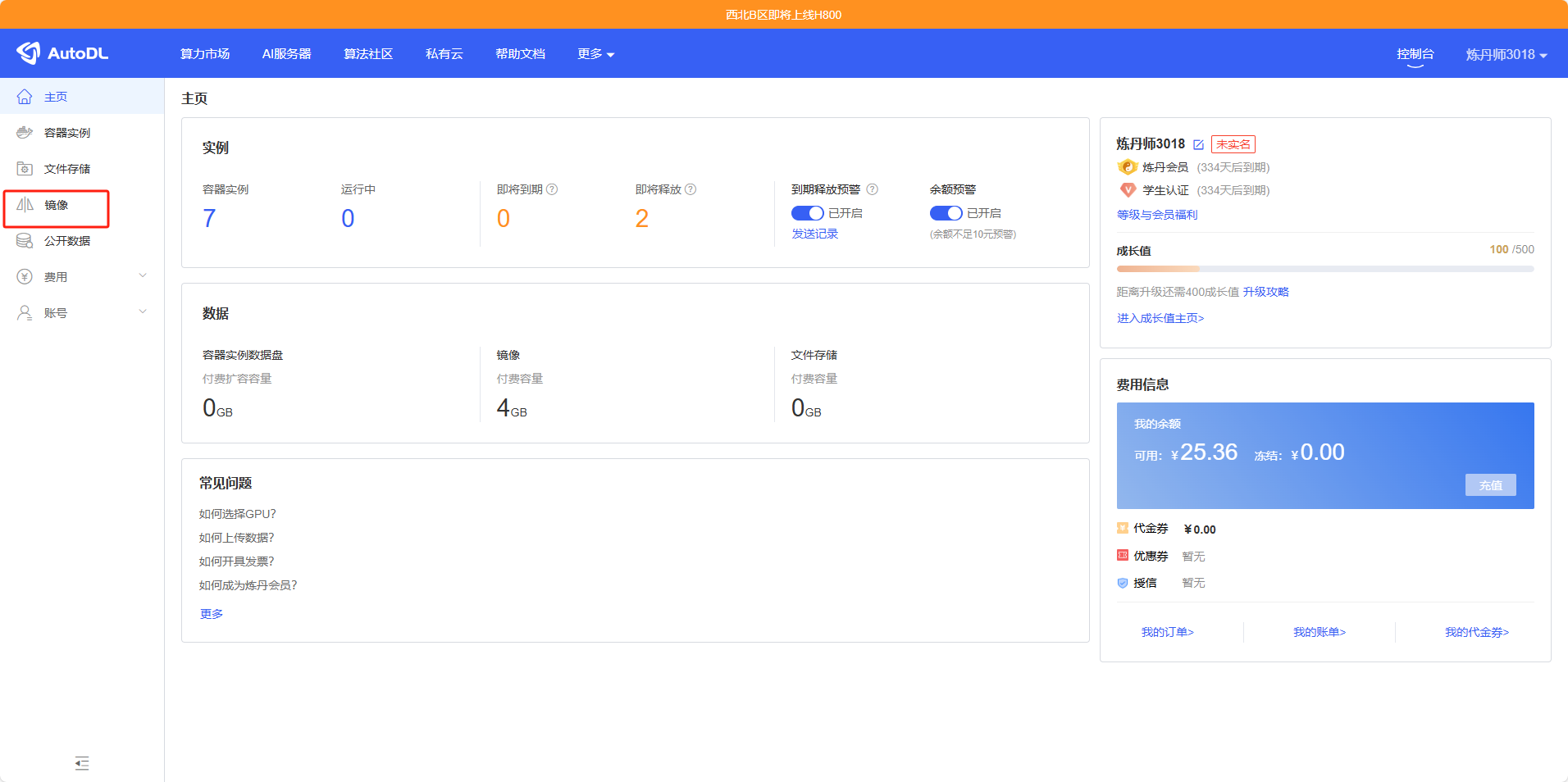Click the 炼丹会员 badge icon
The image size is (1568, 782).
click(1128, 167)
